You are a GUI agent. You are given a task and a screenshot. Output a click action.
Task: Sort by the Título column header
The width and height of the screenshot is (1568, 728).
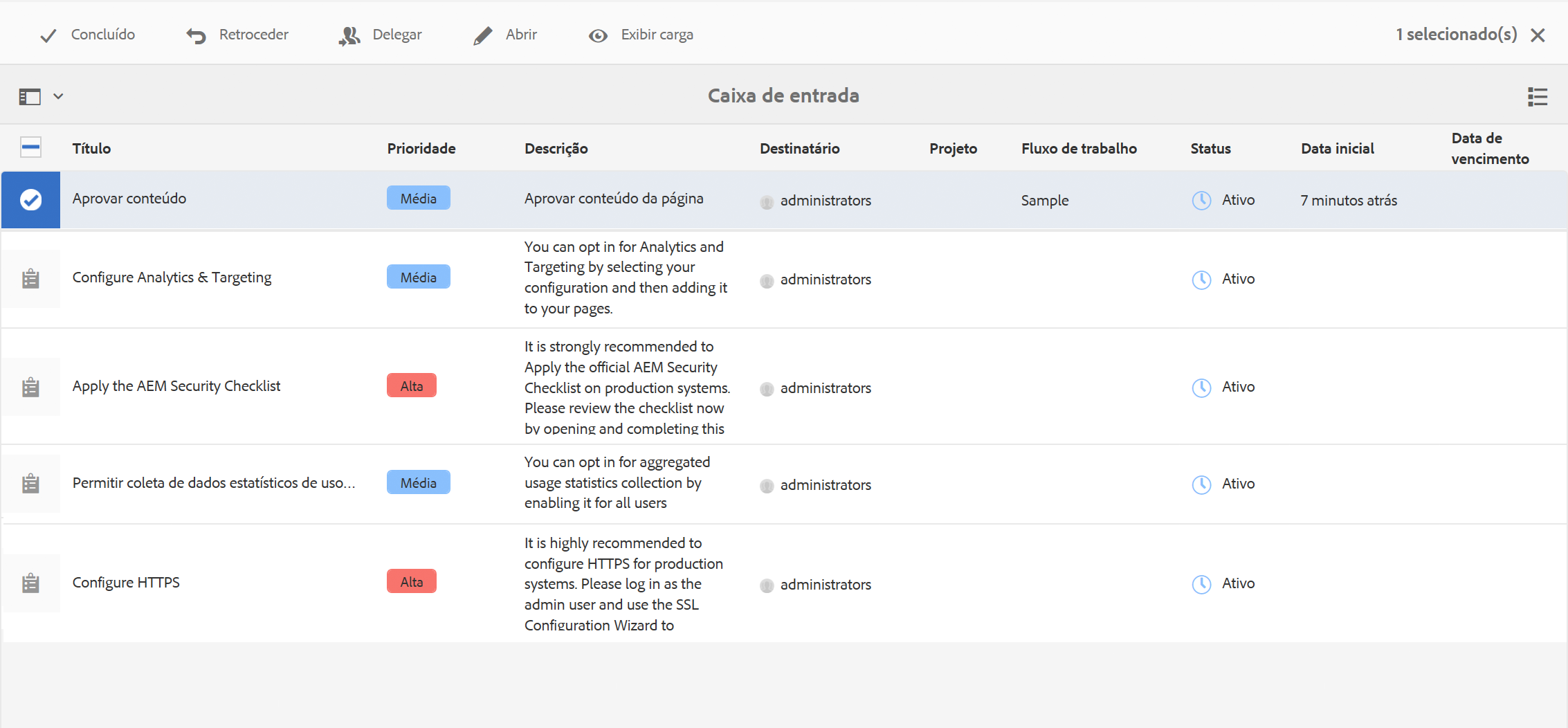[x=91, y=148]
